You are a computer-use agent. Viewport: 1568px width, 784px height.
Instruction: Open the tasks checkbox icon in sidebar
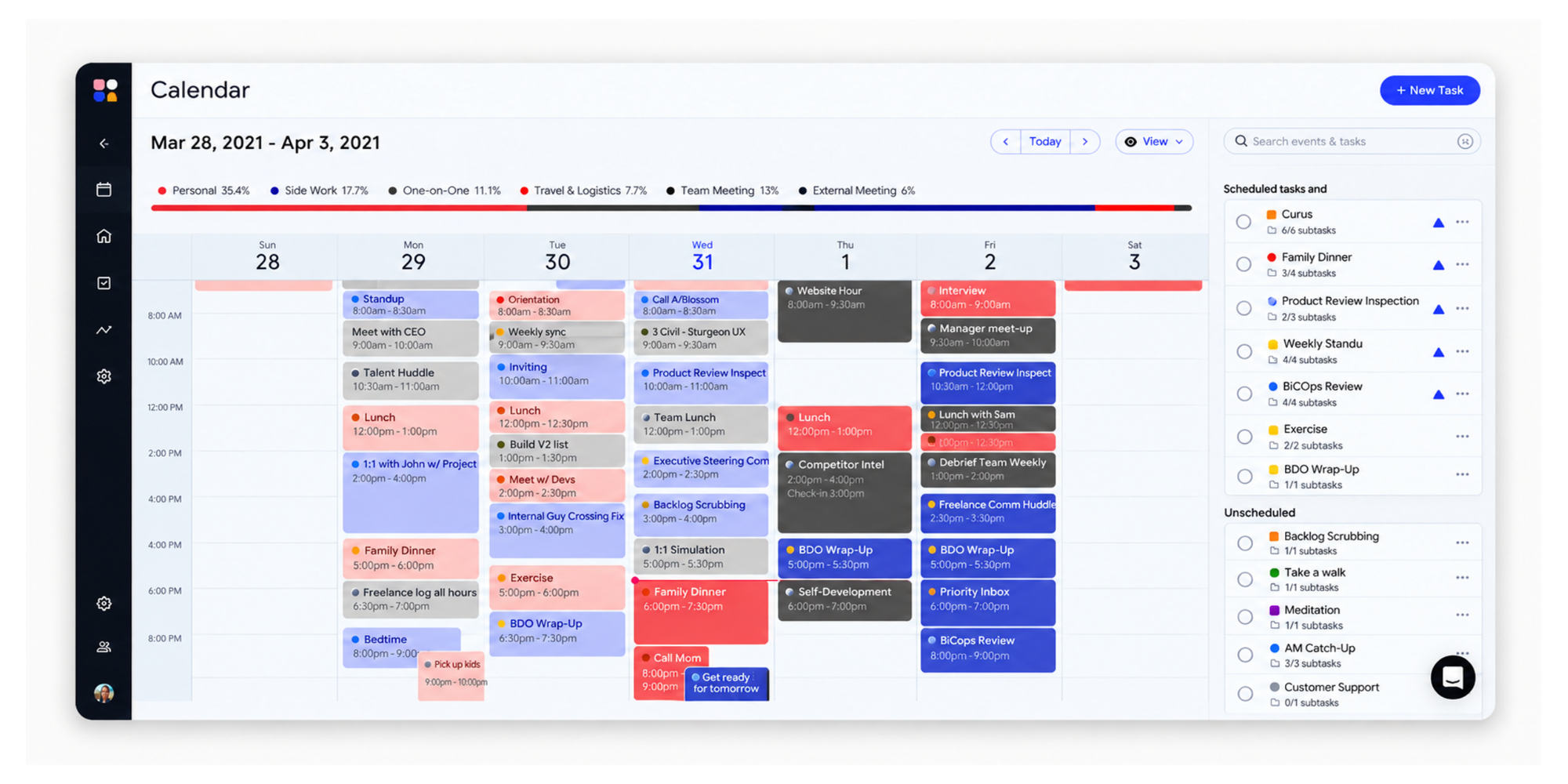click(x=104, y=283)
